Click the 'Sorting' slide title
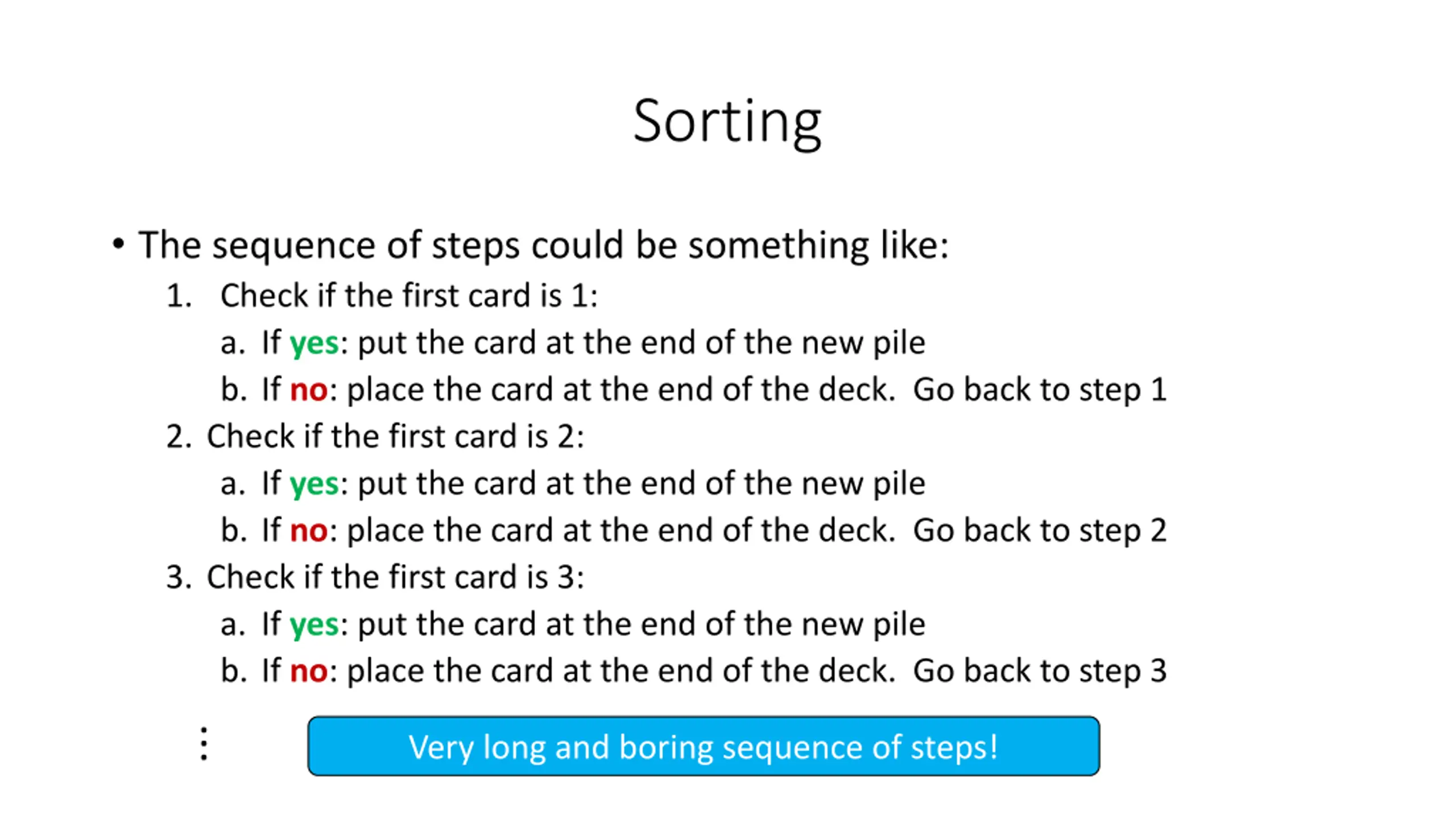The image size is (1456, 819). pyautogui.click(x=727, y=122)
